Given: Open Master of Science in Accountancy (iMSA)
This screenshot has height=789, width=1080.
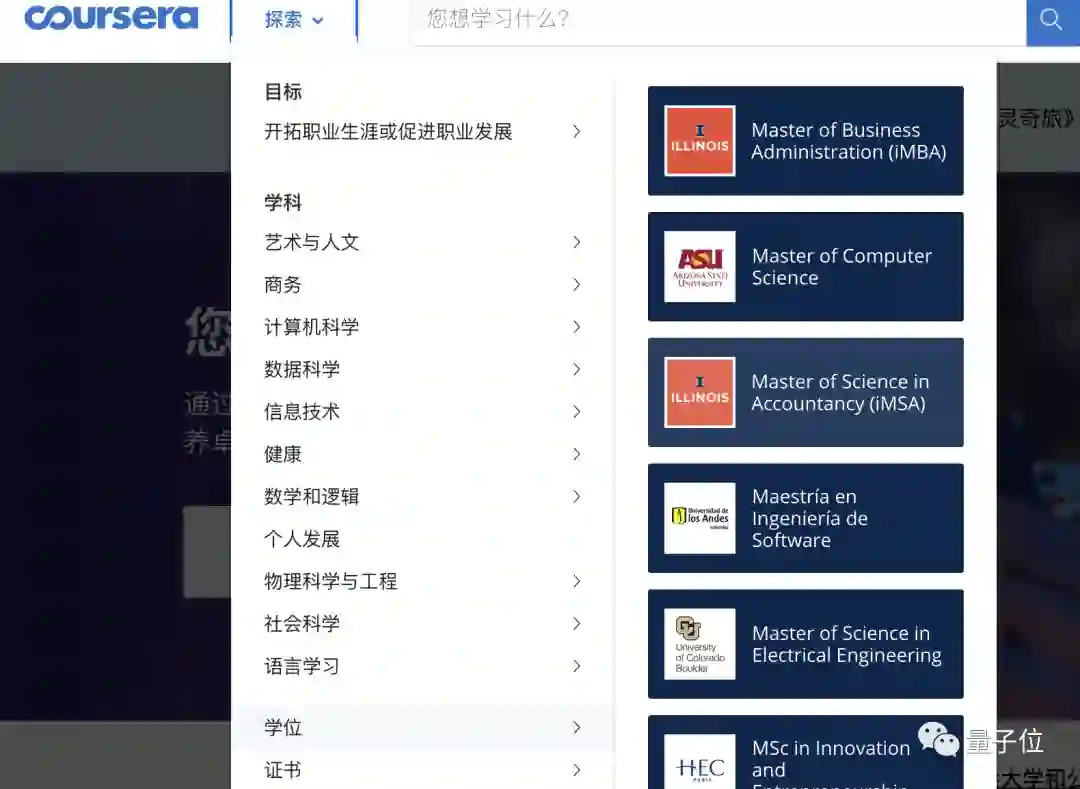Looking at the screenshot, I should [805, 392].
